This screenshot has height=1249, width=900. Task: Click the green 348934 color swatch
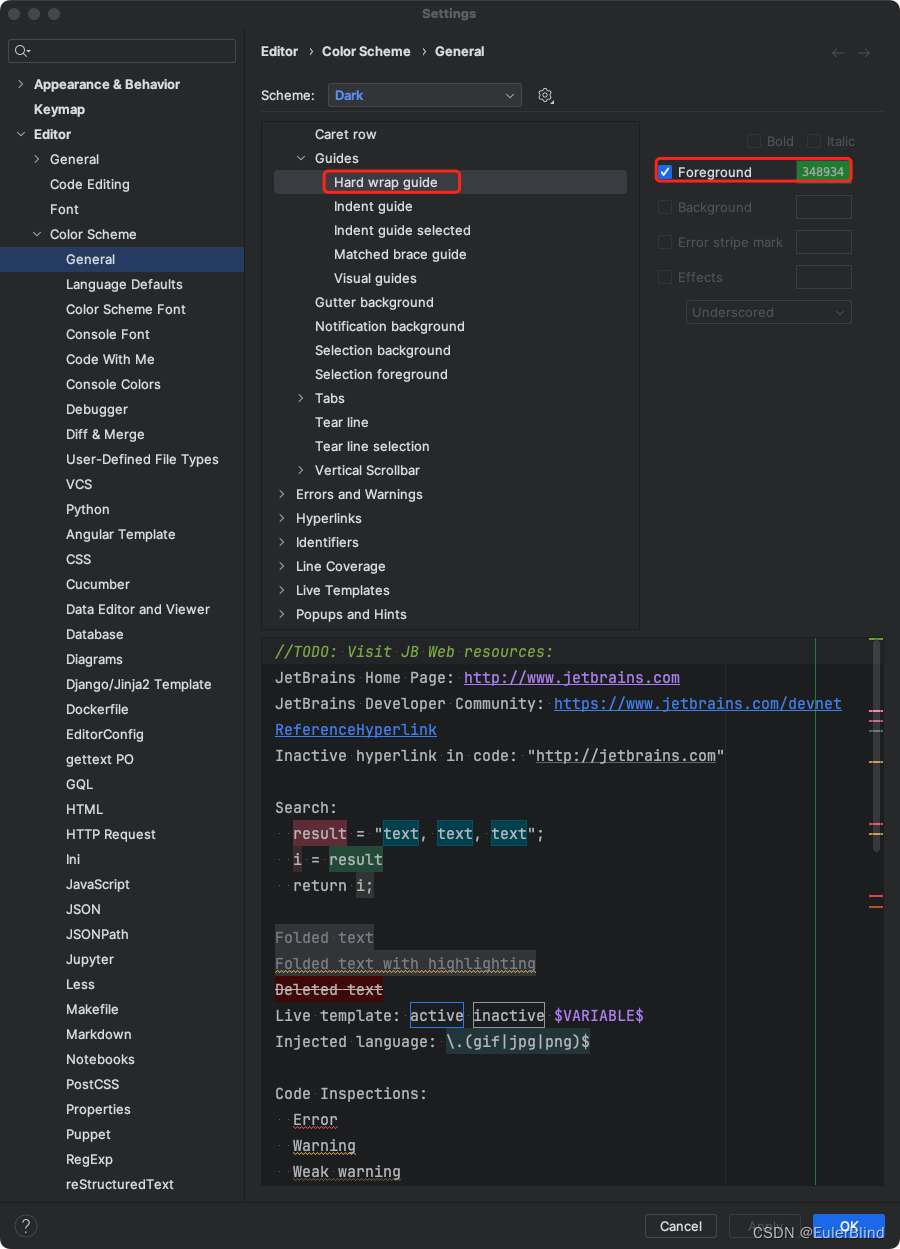pos(823,171)
